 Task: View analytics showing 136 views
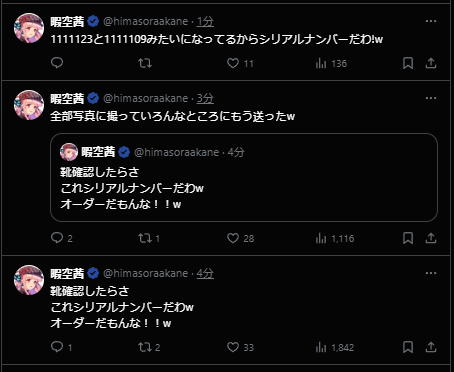click(x=331, y=63)
